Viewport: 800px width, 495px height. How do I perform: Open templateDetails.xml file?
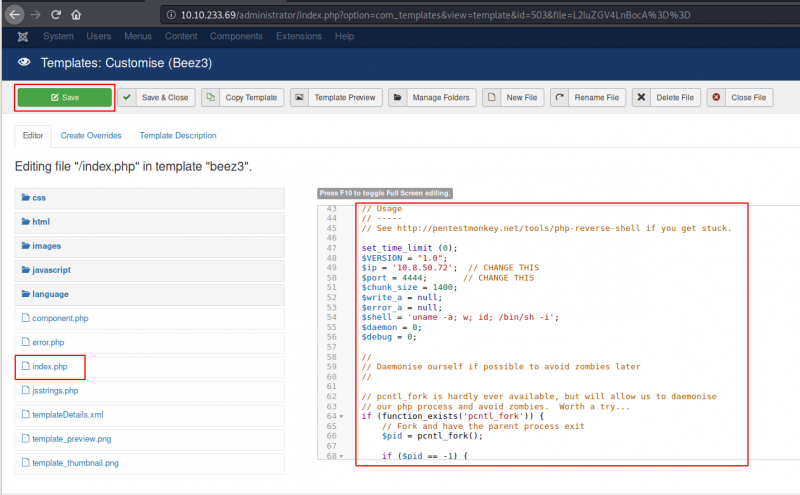coord(67,414)
